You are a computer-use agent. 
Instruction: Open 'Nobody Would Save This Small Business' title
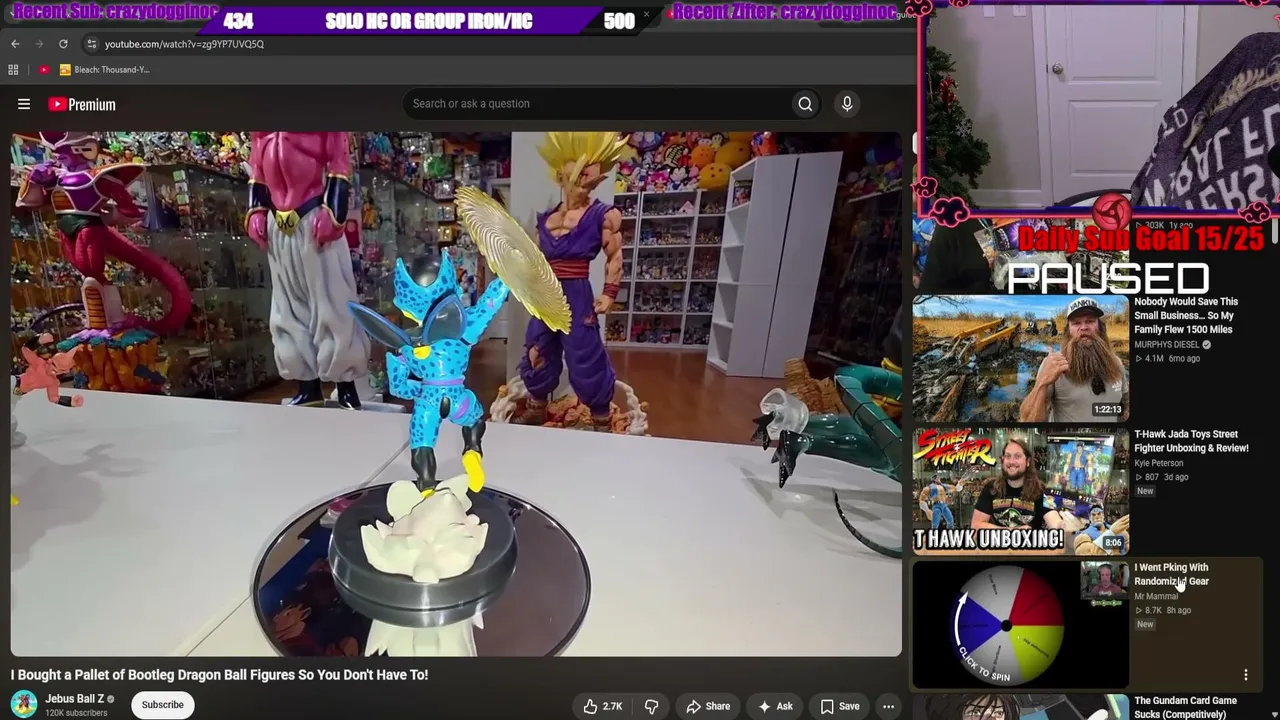coord(1186,315)
